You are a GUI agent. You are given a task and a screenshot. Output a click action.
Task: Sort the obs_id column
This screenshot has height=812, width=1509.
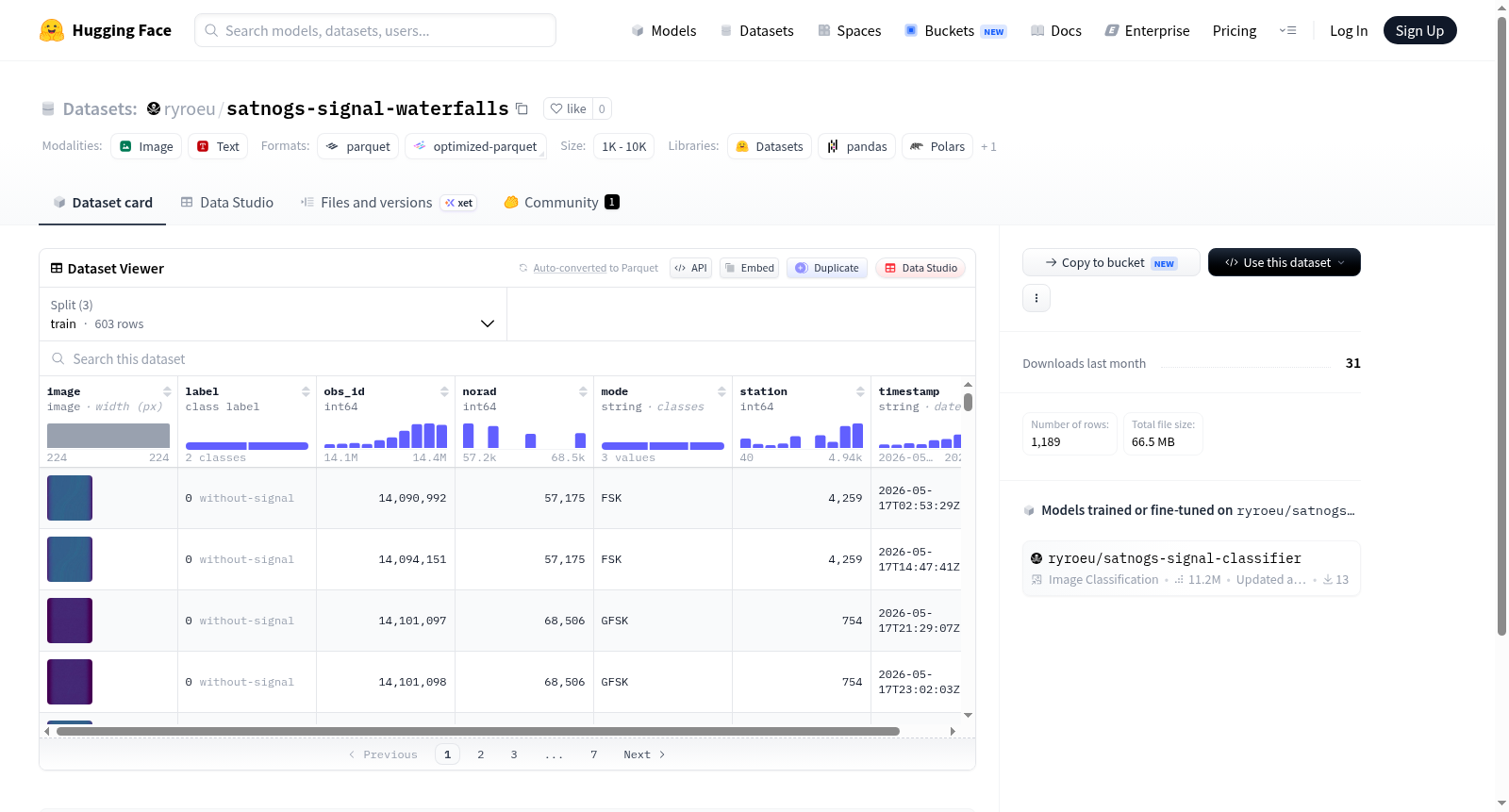point(444,391)
